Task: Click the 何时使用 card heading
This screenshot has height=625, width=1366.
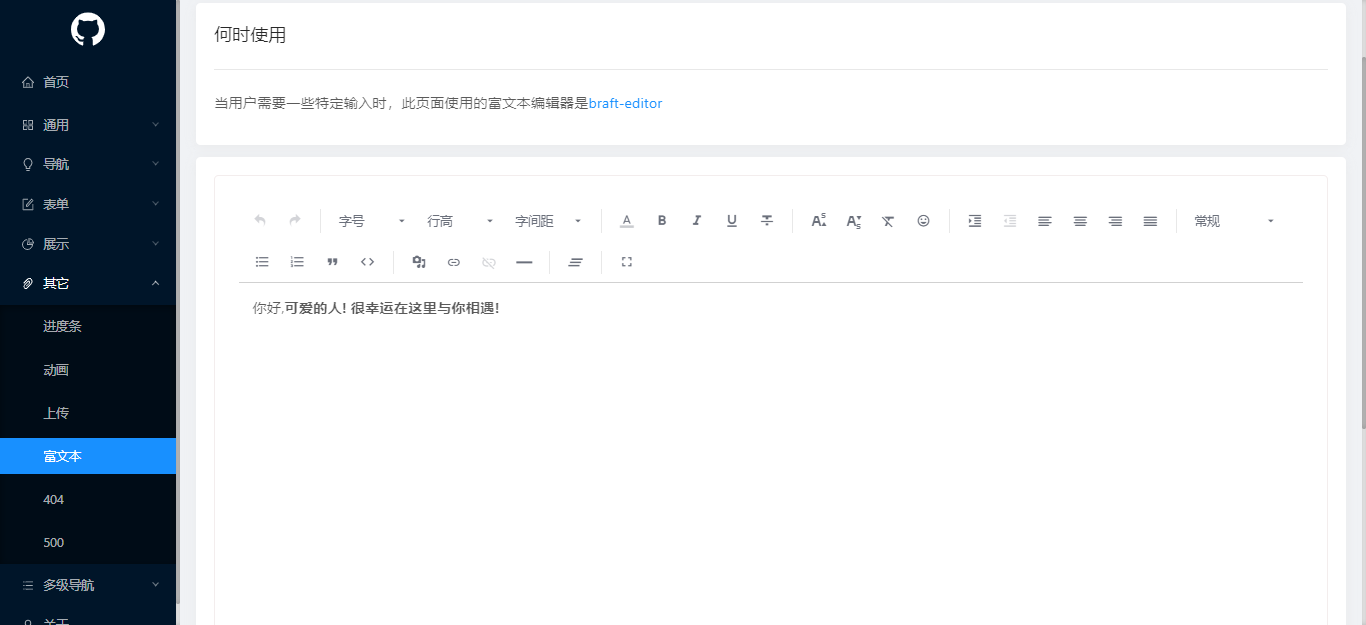Action: (x=250, y=35)
